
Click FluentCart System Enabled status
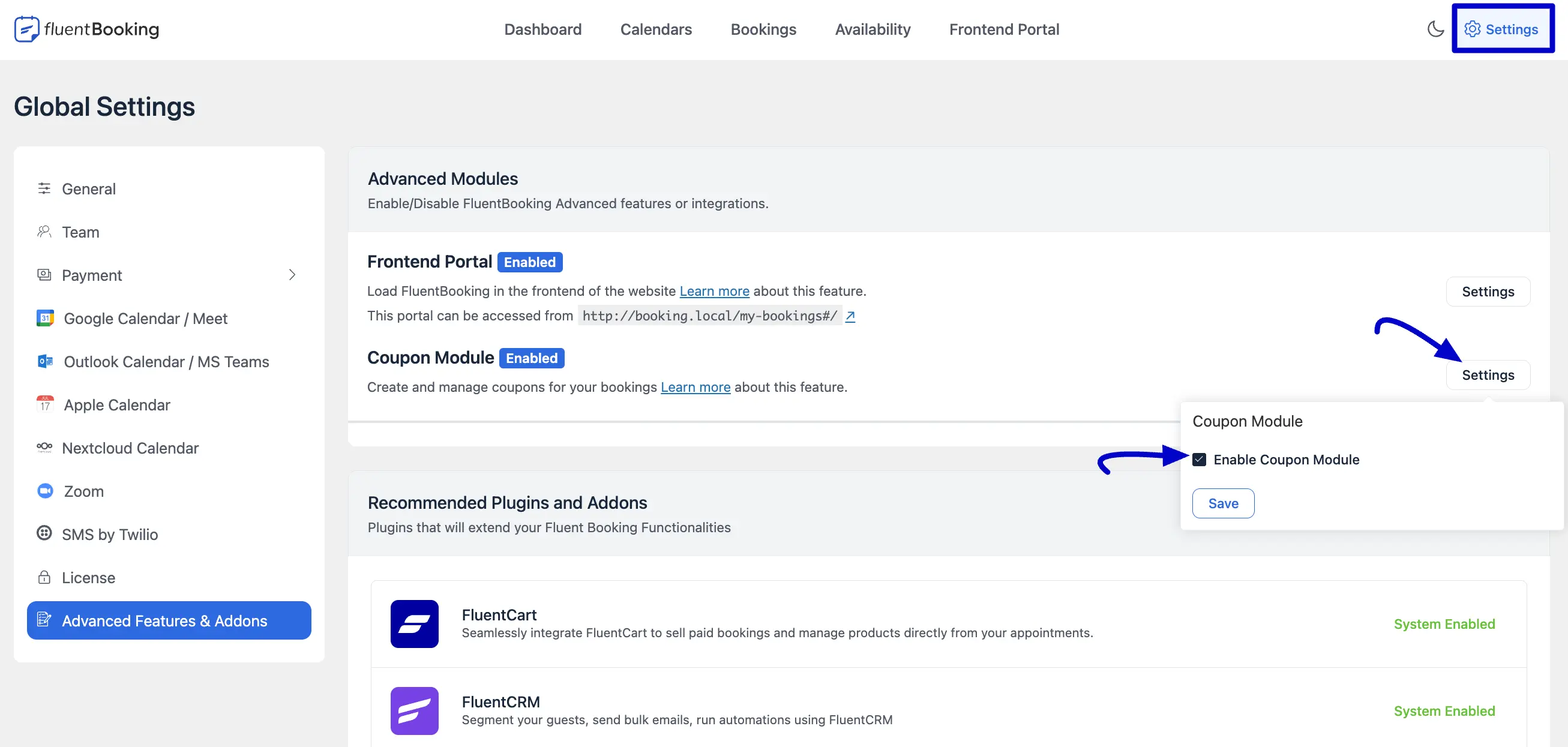1444,624
